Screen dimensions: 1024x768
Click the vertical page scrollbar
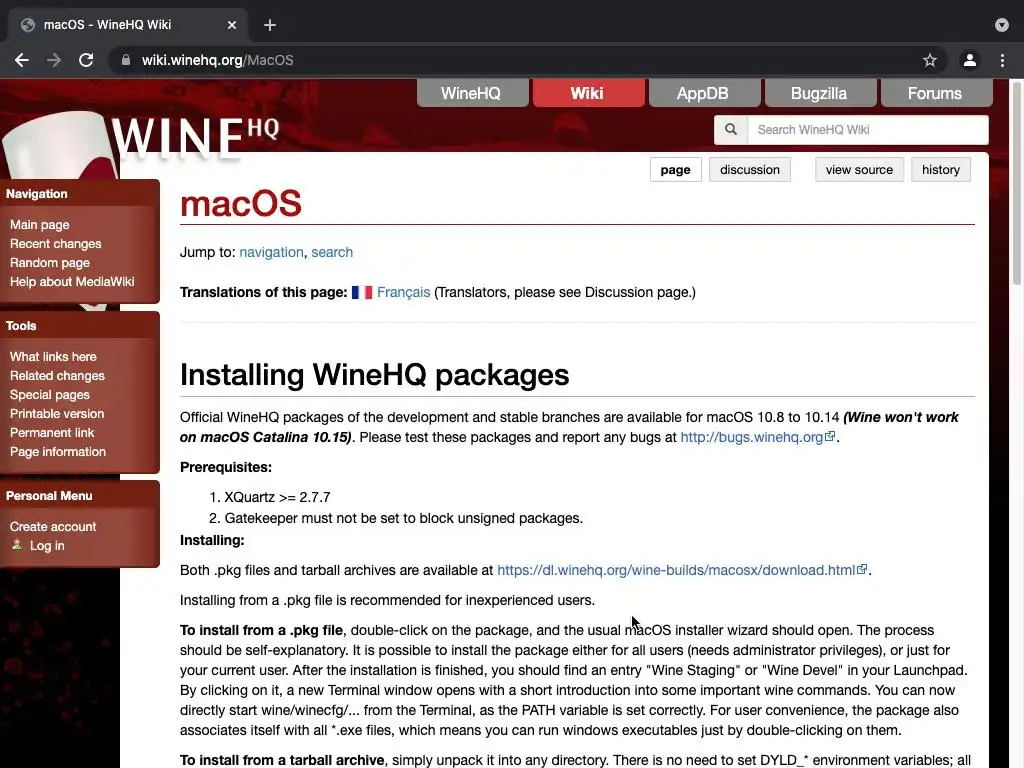1016,183
